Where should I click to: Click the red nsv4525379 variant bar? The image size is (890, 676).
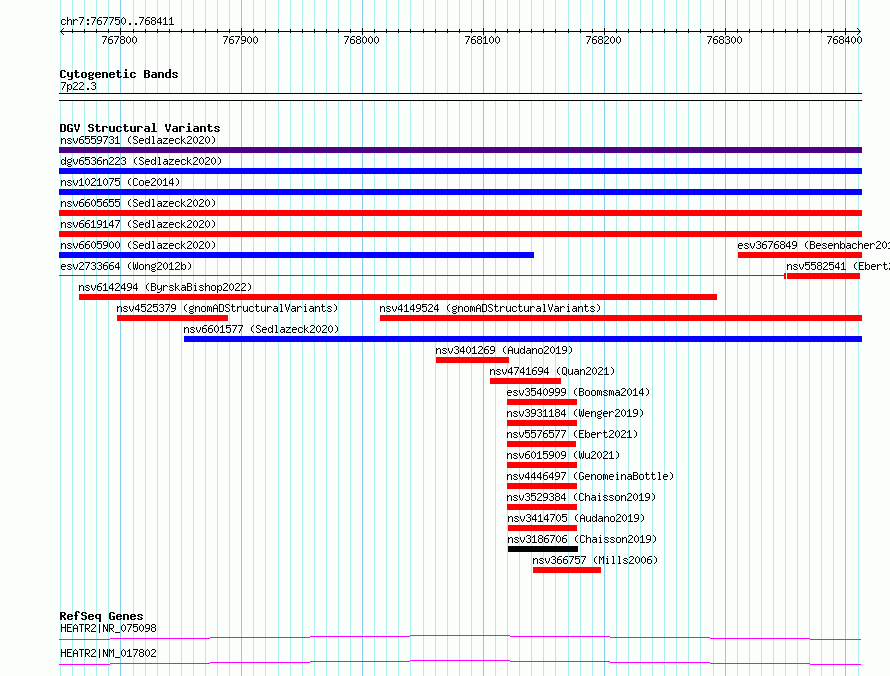pos(173,318)
